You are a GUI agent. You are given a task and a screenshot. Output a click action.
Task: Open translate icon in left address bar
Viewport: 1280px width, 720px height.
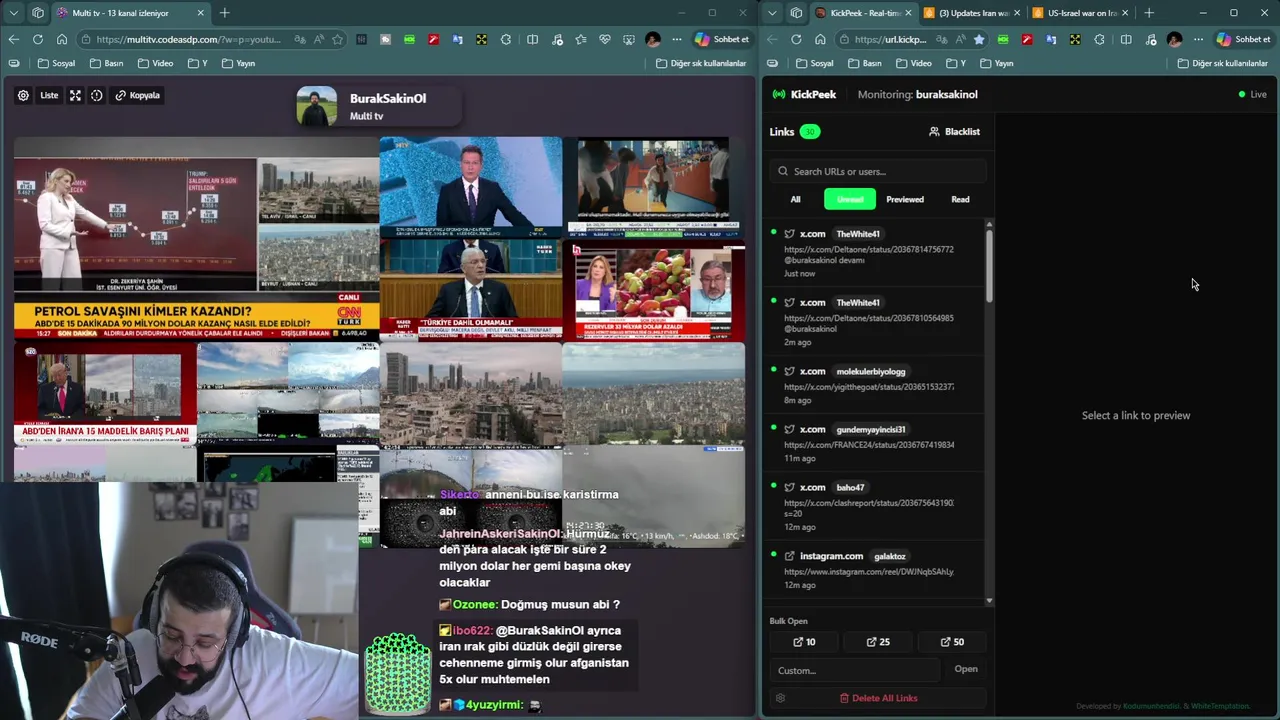pyautogui.click(x=300, y=39)
